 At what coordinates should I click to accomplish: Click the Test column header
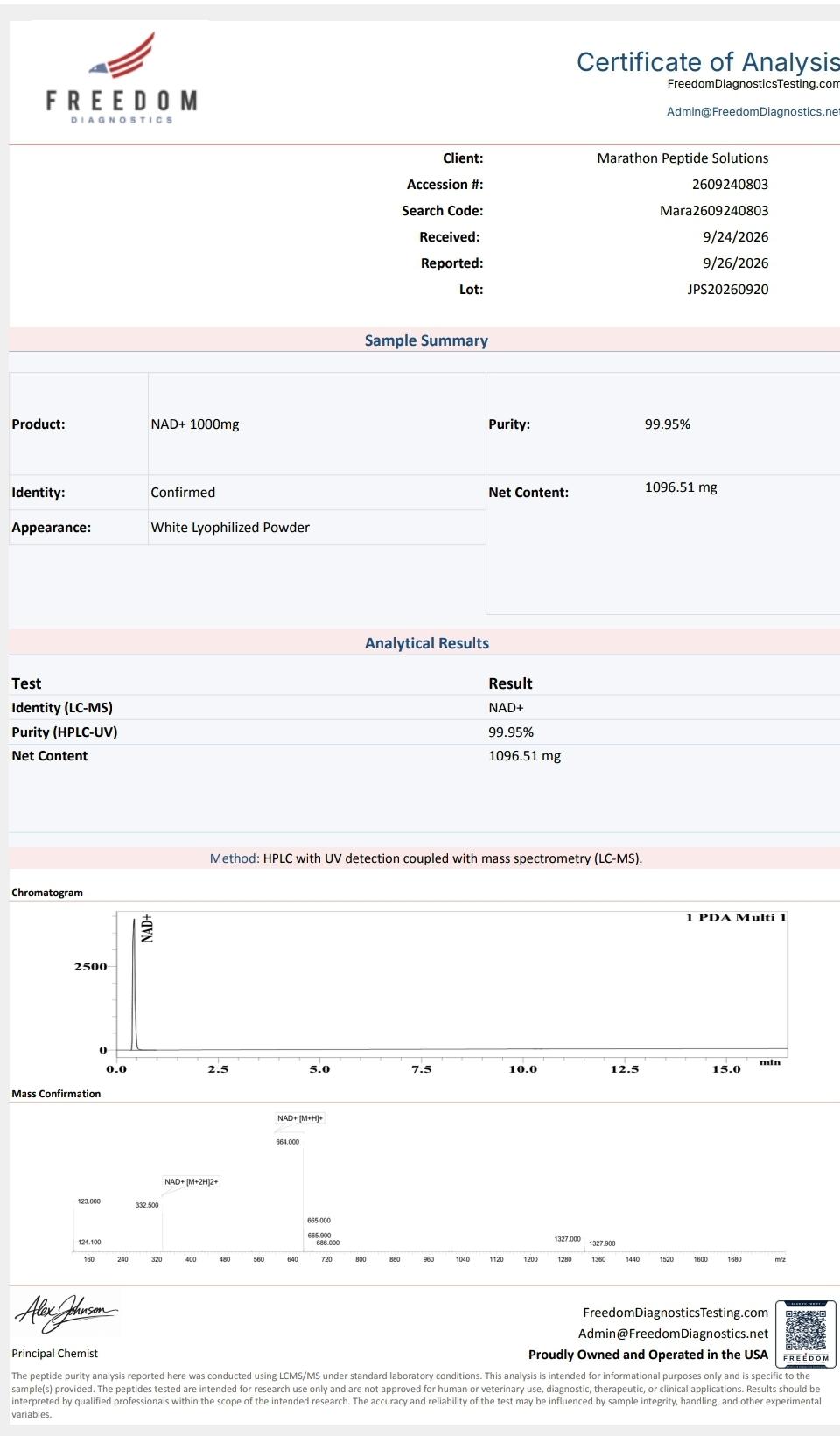[26, 683]
